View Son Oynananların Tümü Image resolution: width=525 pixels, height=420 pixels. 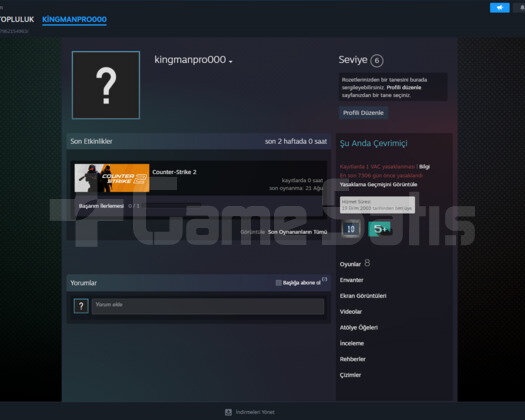coord(297,232)
